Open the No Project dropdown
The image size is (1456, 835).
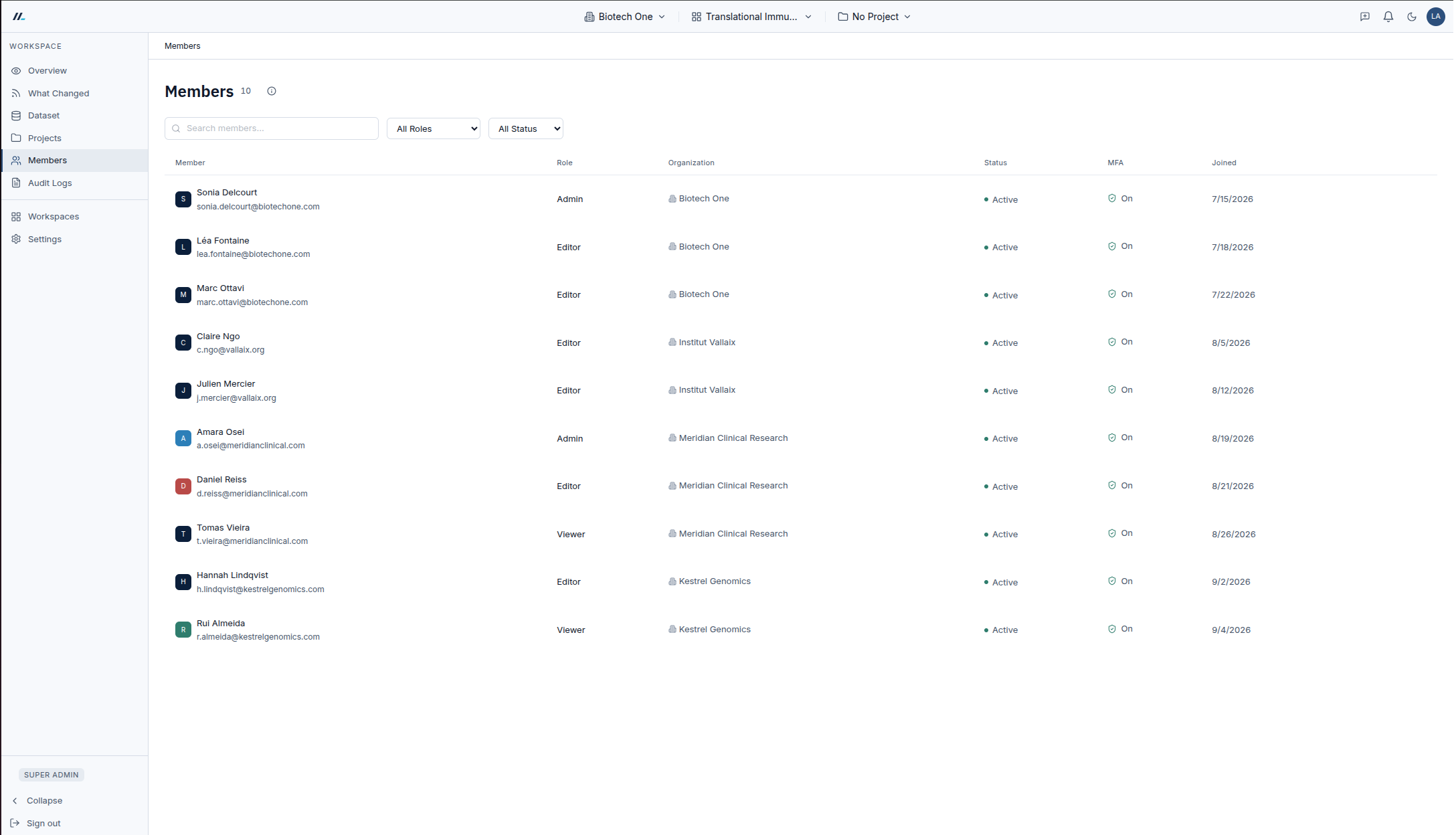coord(874,17)
